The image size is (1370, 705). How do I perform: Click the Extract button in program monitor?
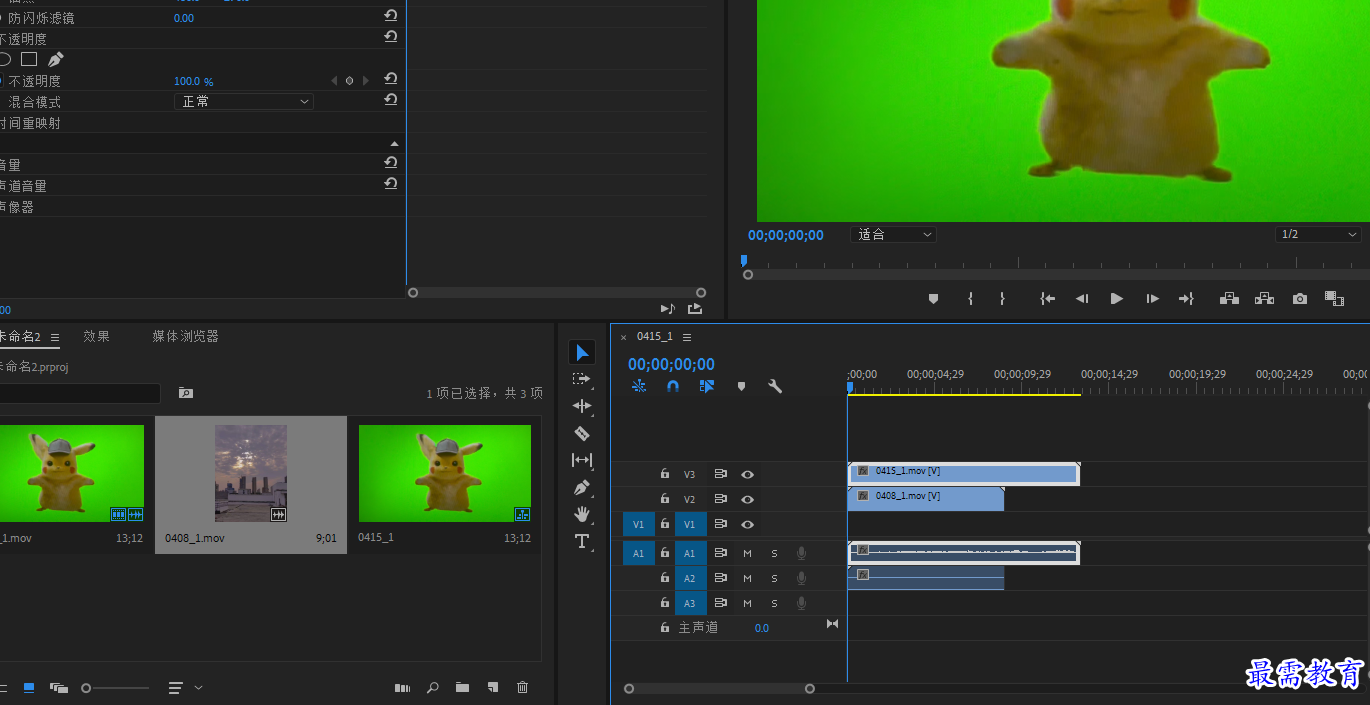point(1265,298)
